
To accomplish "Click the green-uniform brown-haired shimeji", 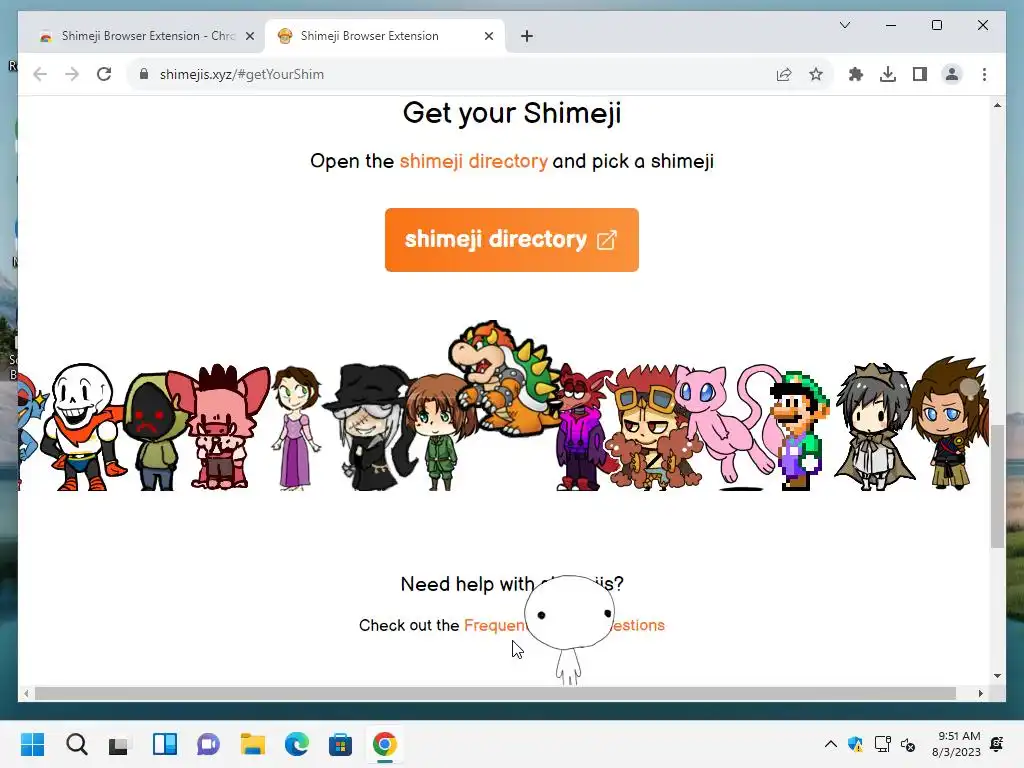I will tap(439, 432).
